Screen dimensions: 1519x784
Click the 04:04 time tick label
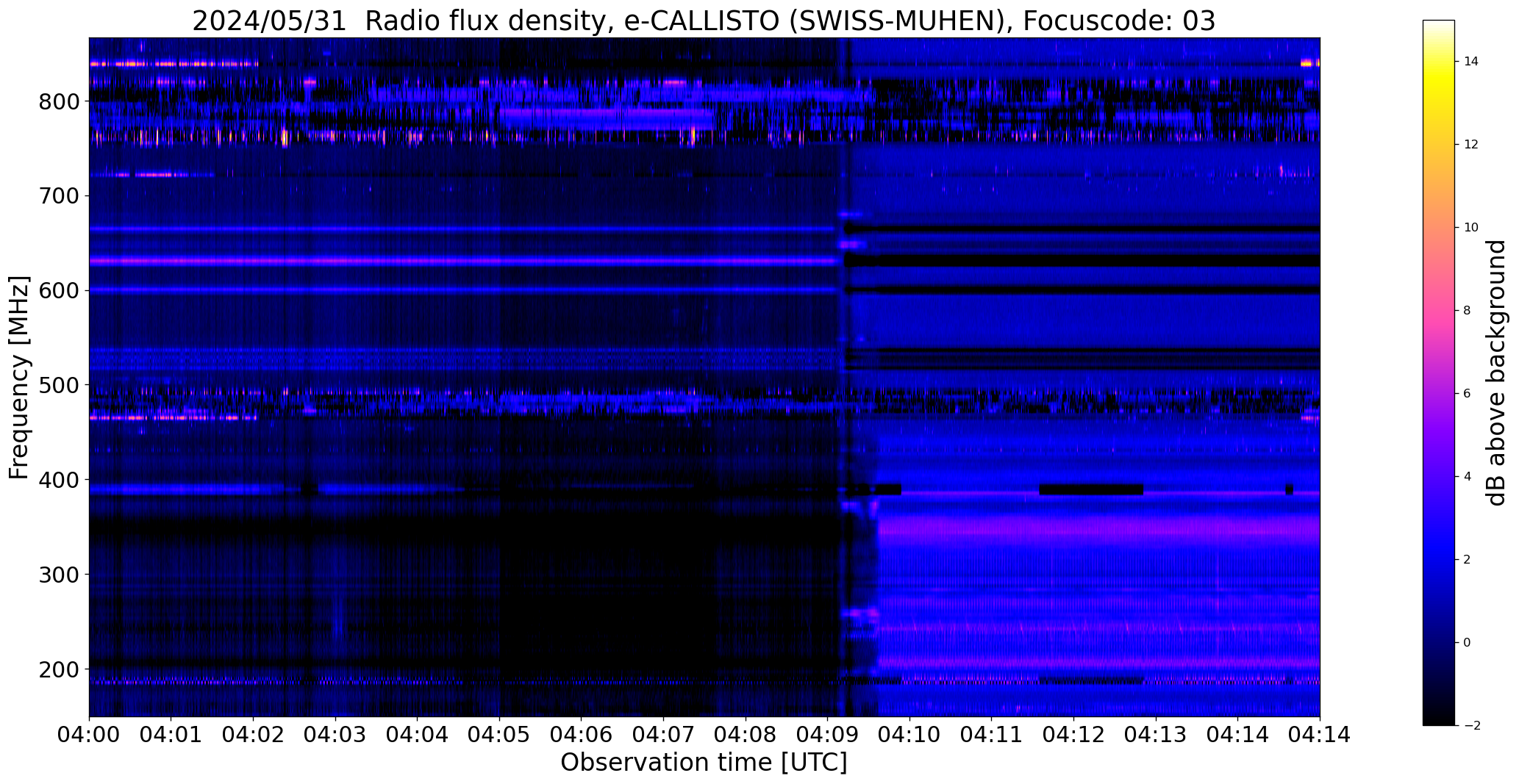(x=417, y=735)
